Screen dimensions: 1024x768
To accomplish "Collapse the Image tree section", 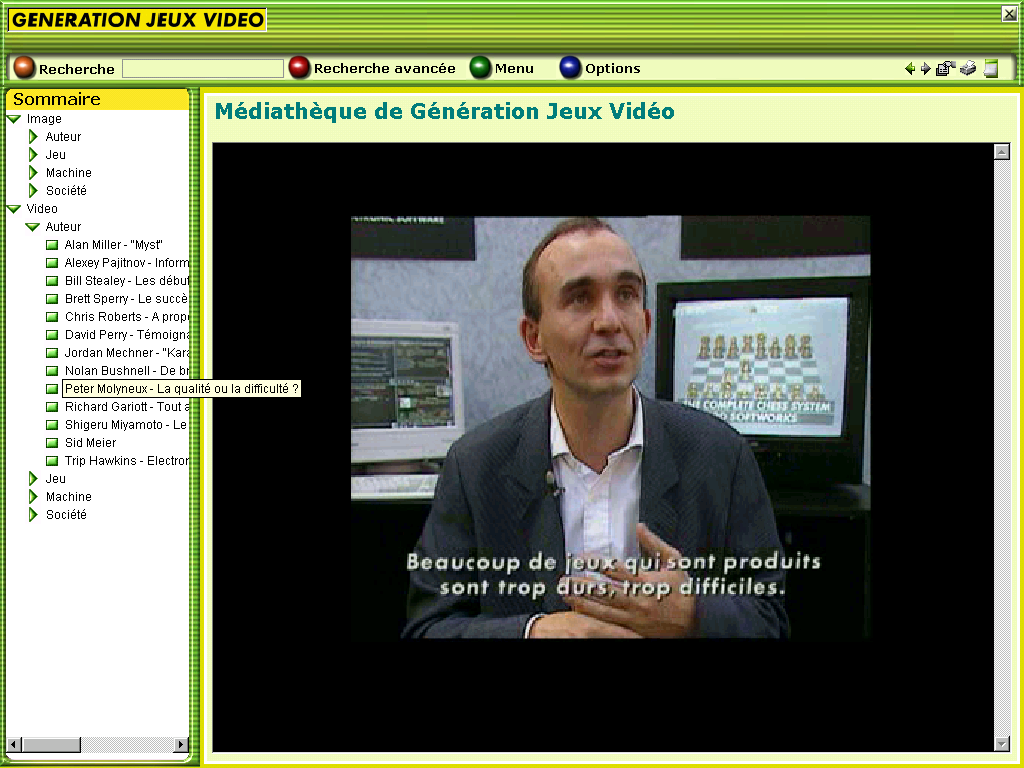I will tap(14, 119).
